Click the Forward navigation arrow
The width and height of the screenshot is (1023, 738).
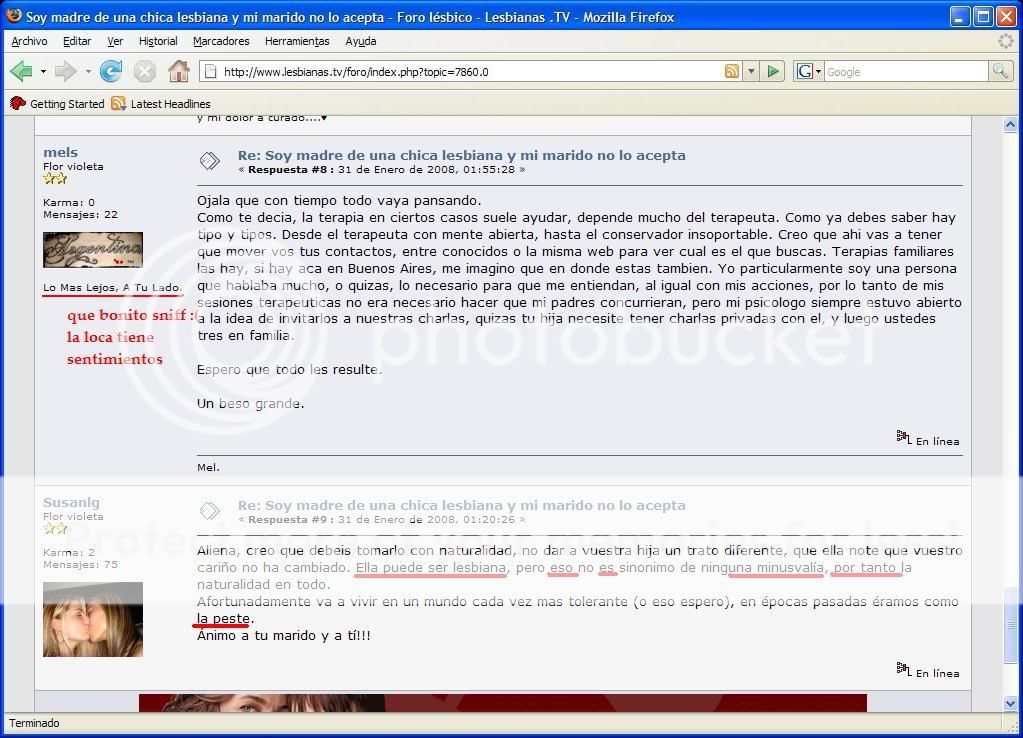pos(65,71)
